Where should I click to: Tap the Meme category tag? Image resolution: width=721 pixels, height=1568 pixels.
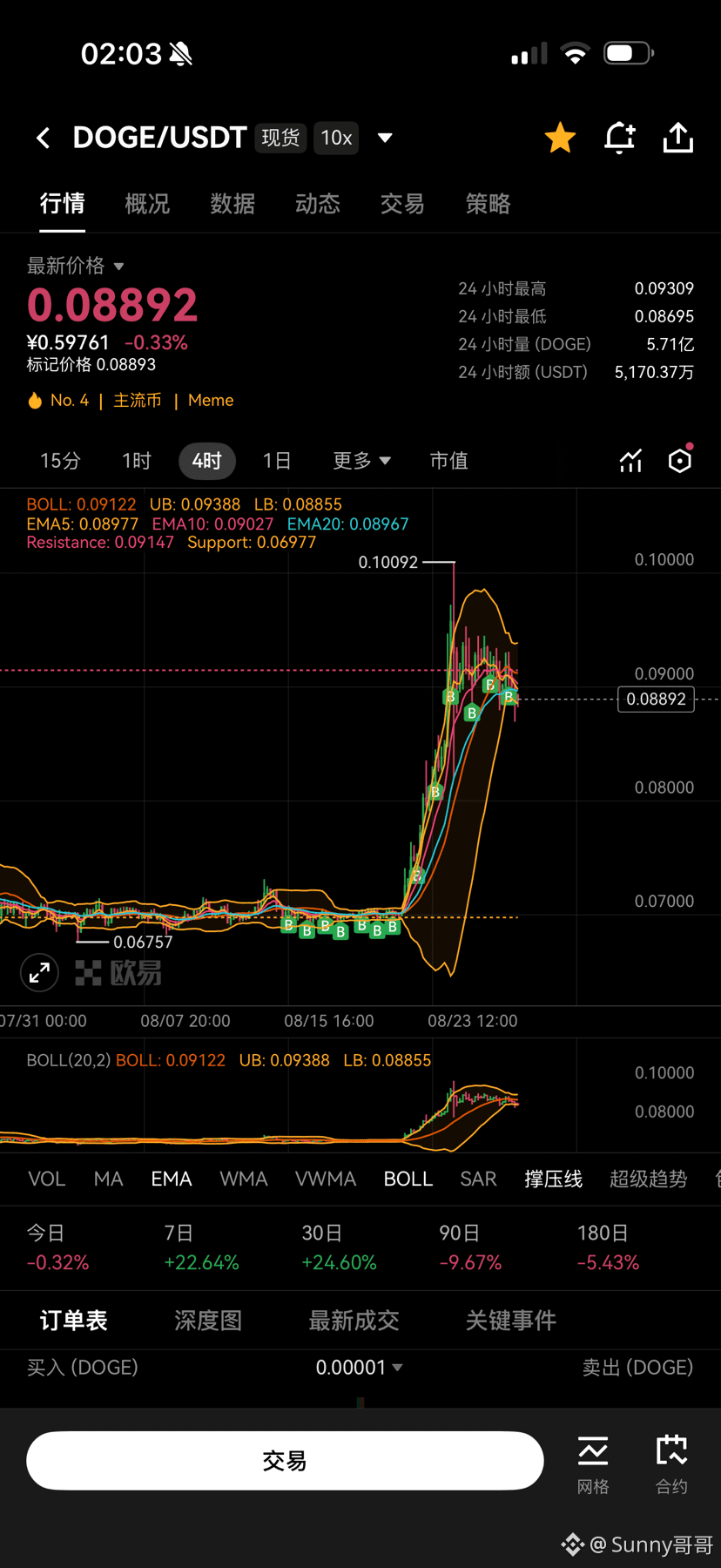click(x=211, y=401)
